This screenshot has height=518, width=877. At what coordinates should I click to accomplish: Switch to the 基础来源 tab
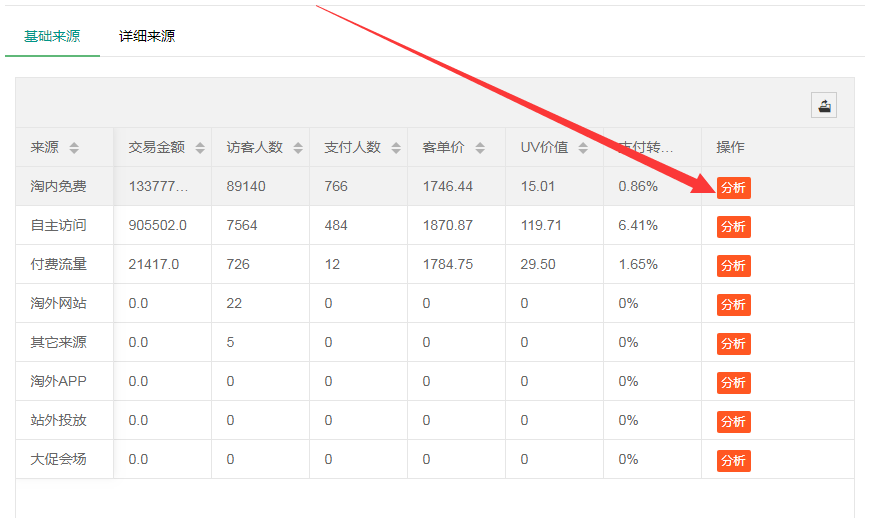(52, 36)
